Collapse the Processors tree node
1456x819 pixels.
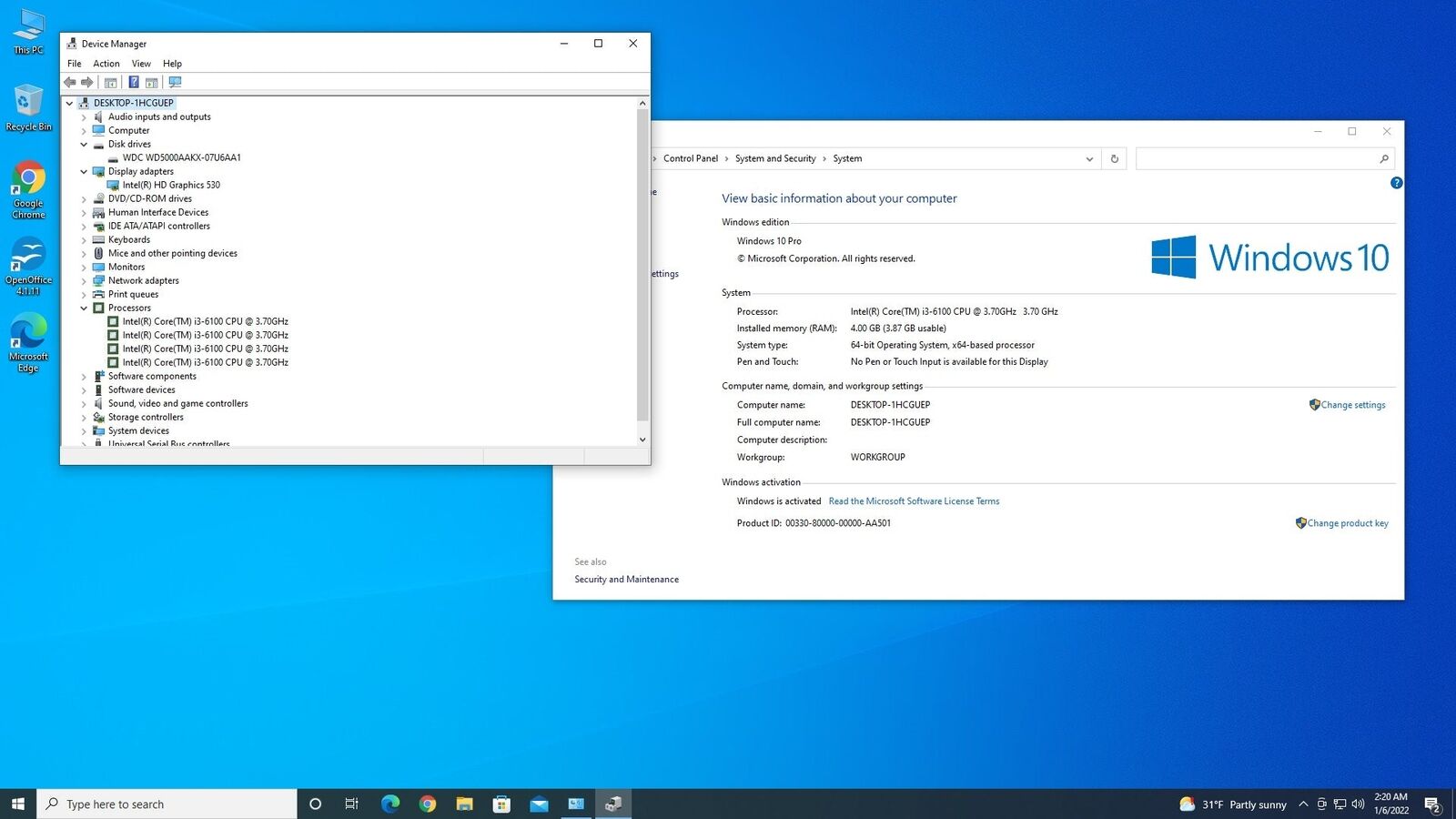pyautogui.click(x=84, y=308)
